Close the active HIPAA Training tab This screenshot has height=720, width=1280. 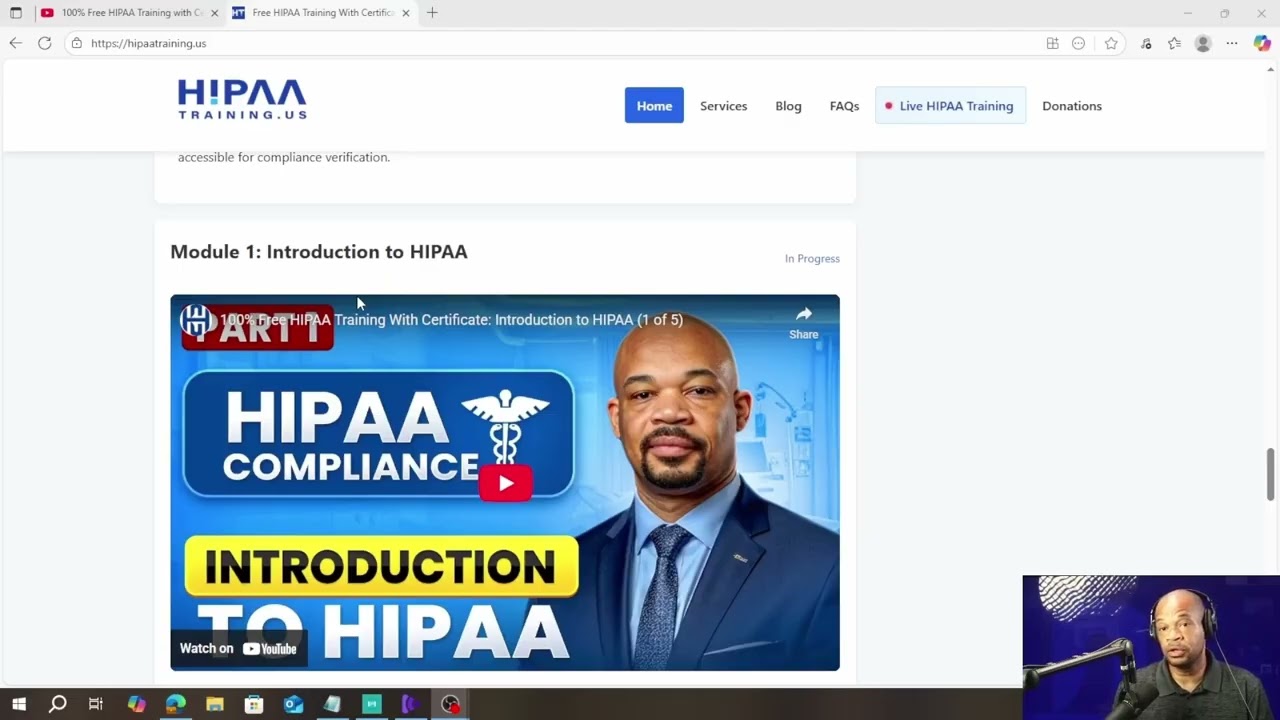(406, 13)
